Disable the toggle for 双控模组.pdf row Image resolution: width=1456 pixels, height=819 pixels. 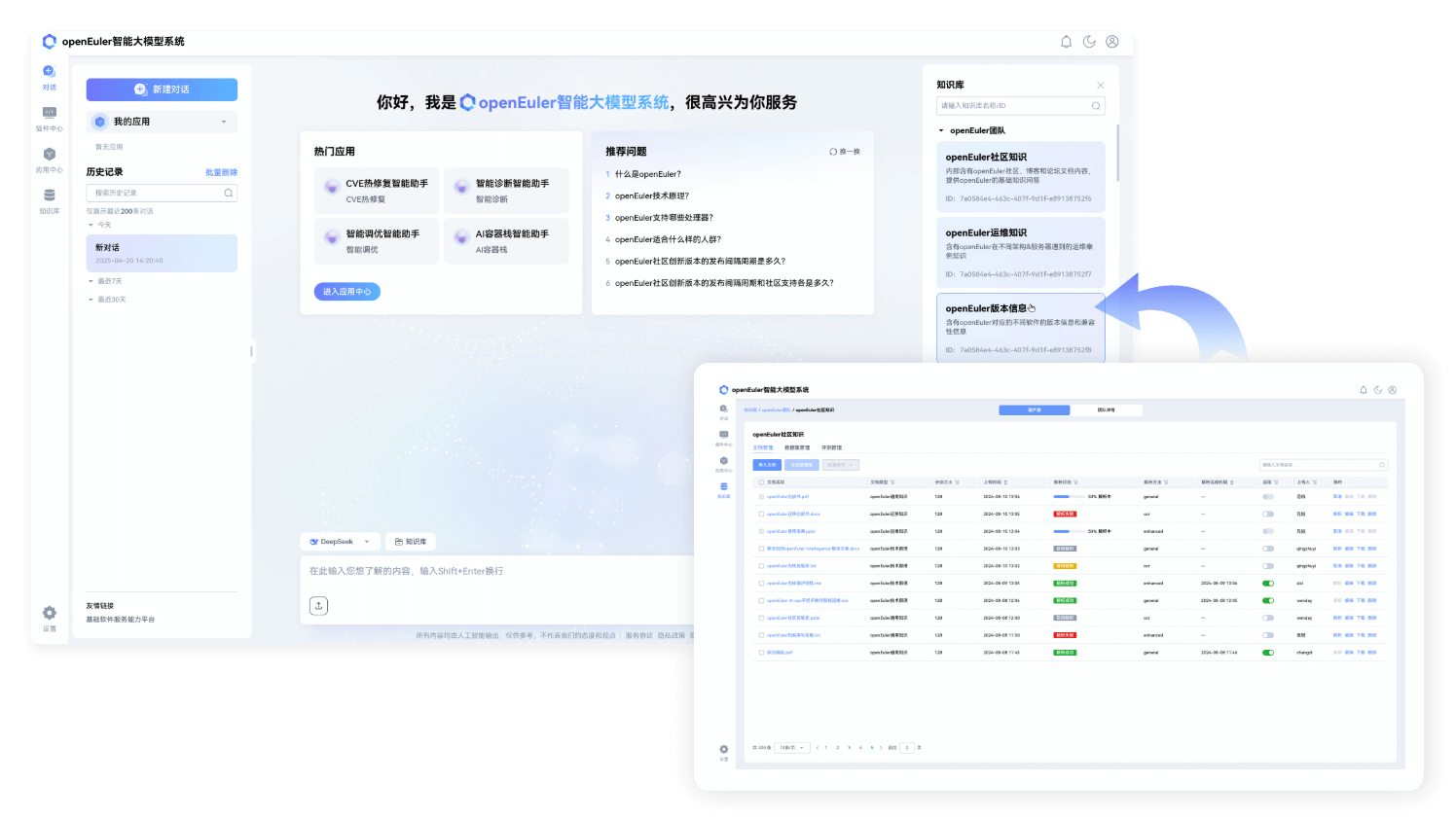coord(1268,653)
